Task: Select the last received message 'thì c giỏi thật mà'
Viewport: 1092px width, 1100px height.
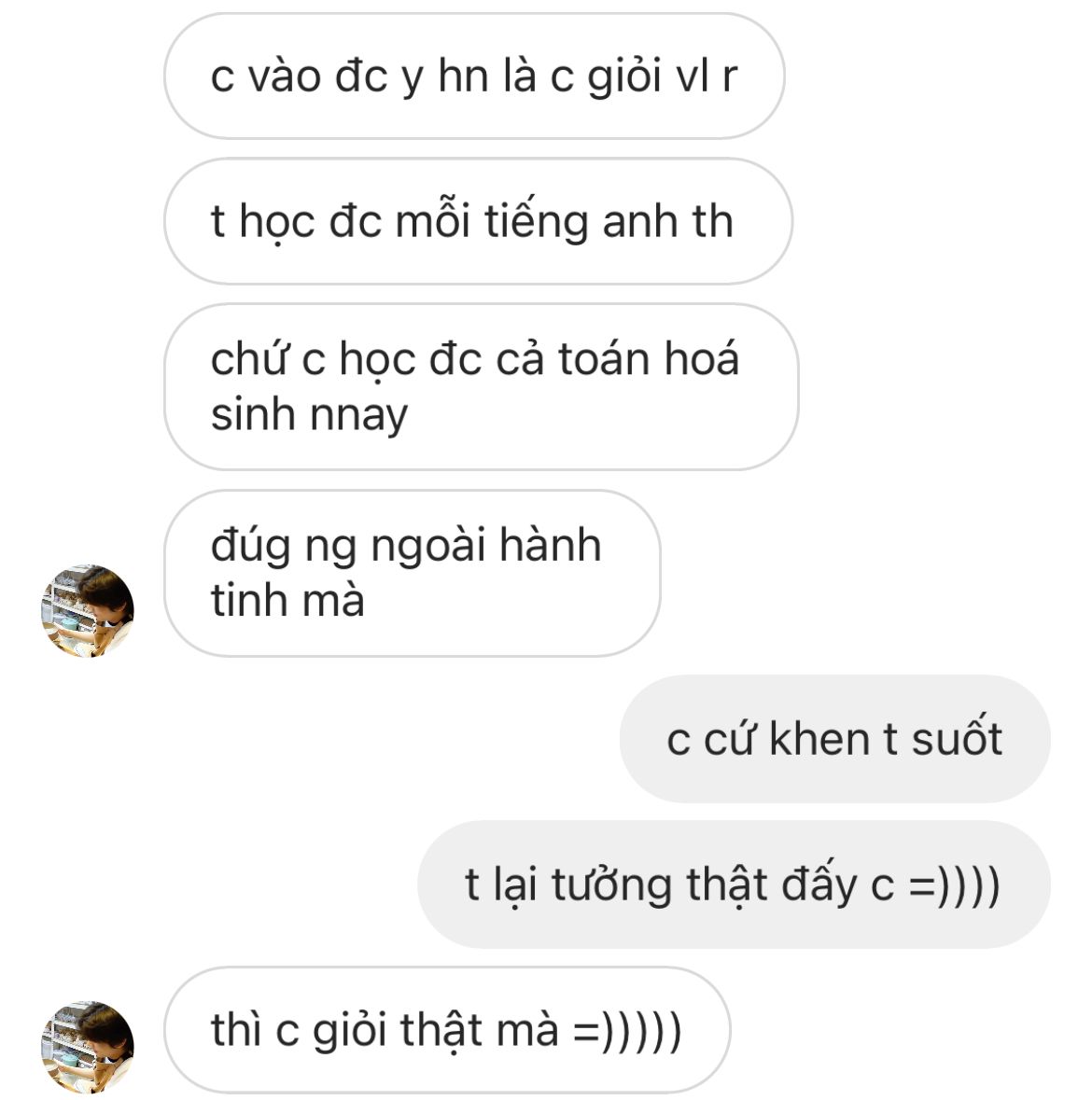Action: [x=447, y=1029]
